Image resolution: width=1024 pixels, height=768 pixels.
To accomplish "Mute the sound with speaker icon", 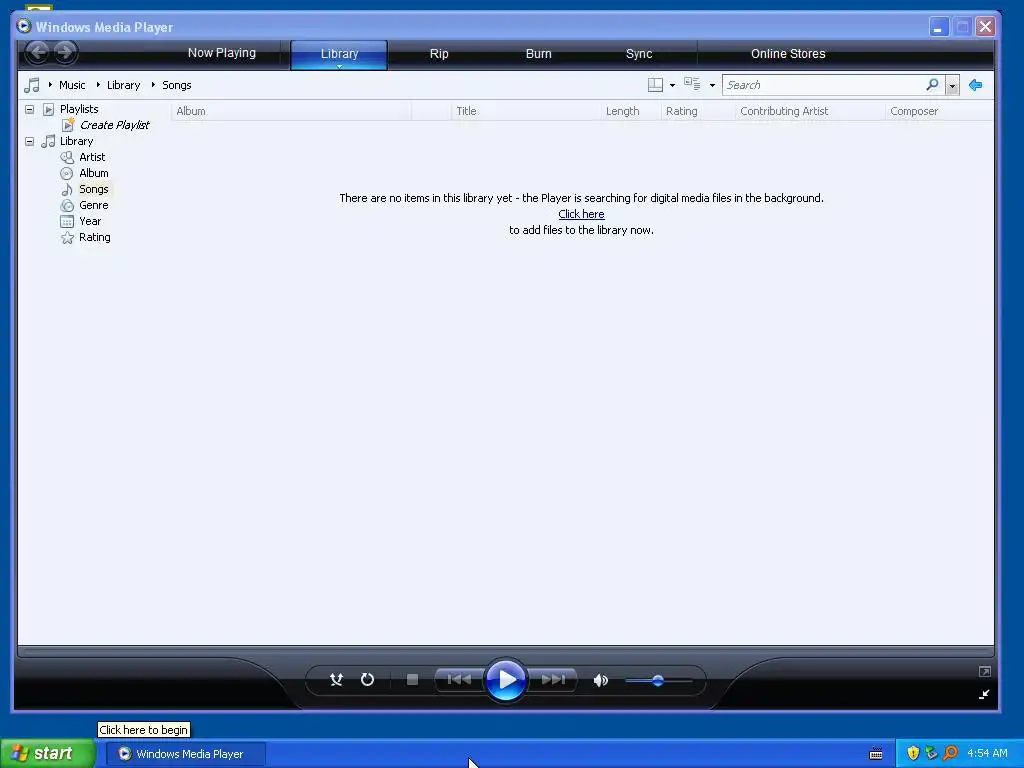I will [x=600, y=680].
